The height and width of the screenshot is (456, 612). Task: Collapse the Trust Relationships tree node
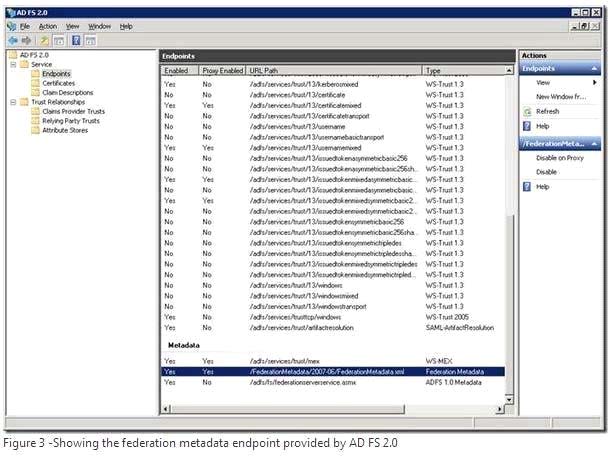[13, 102]
